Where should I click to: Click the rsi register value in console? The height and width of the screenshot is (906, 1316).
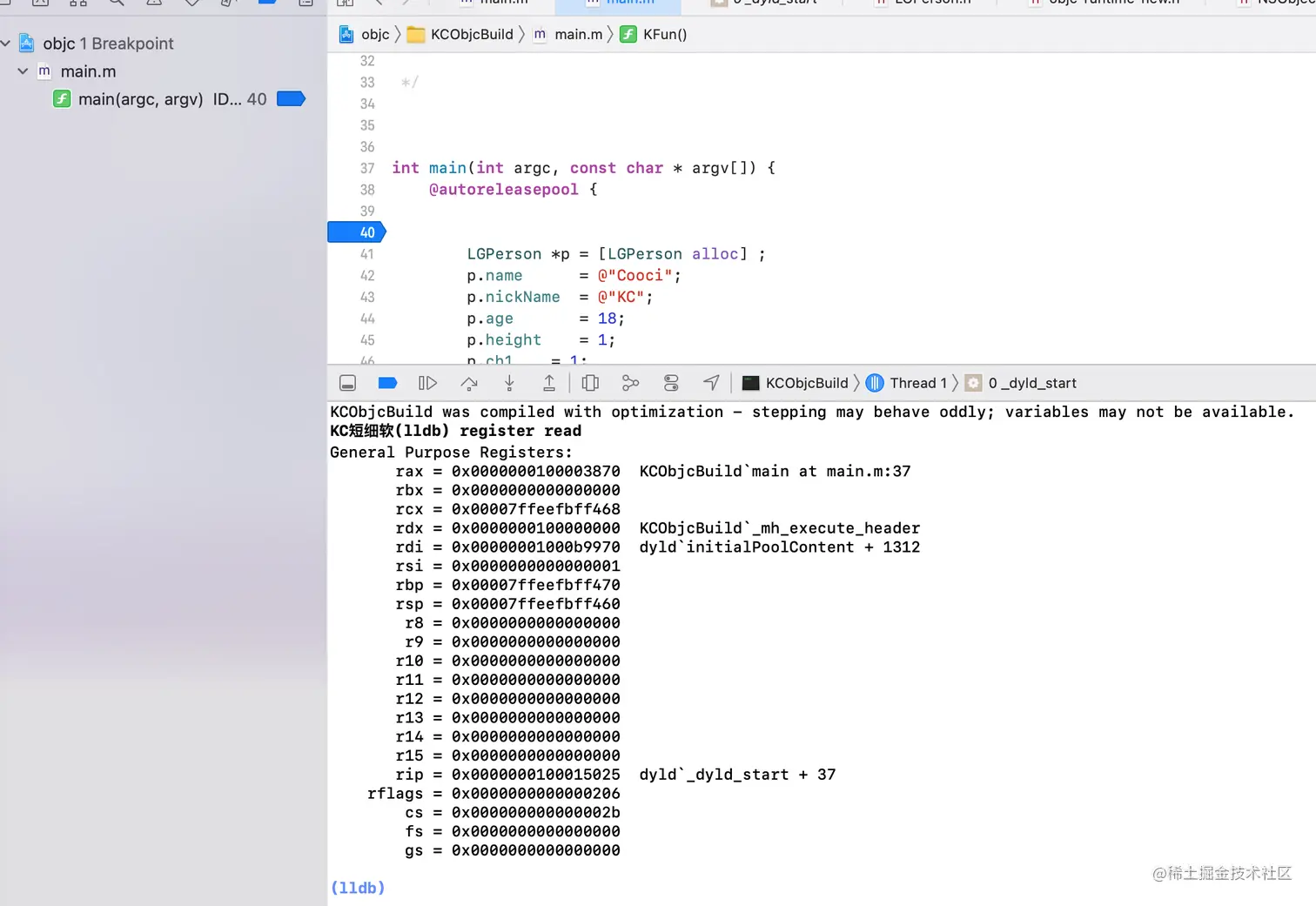tap(536, 567)
